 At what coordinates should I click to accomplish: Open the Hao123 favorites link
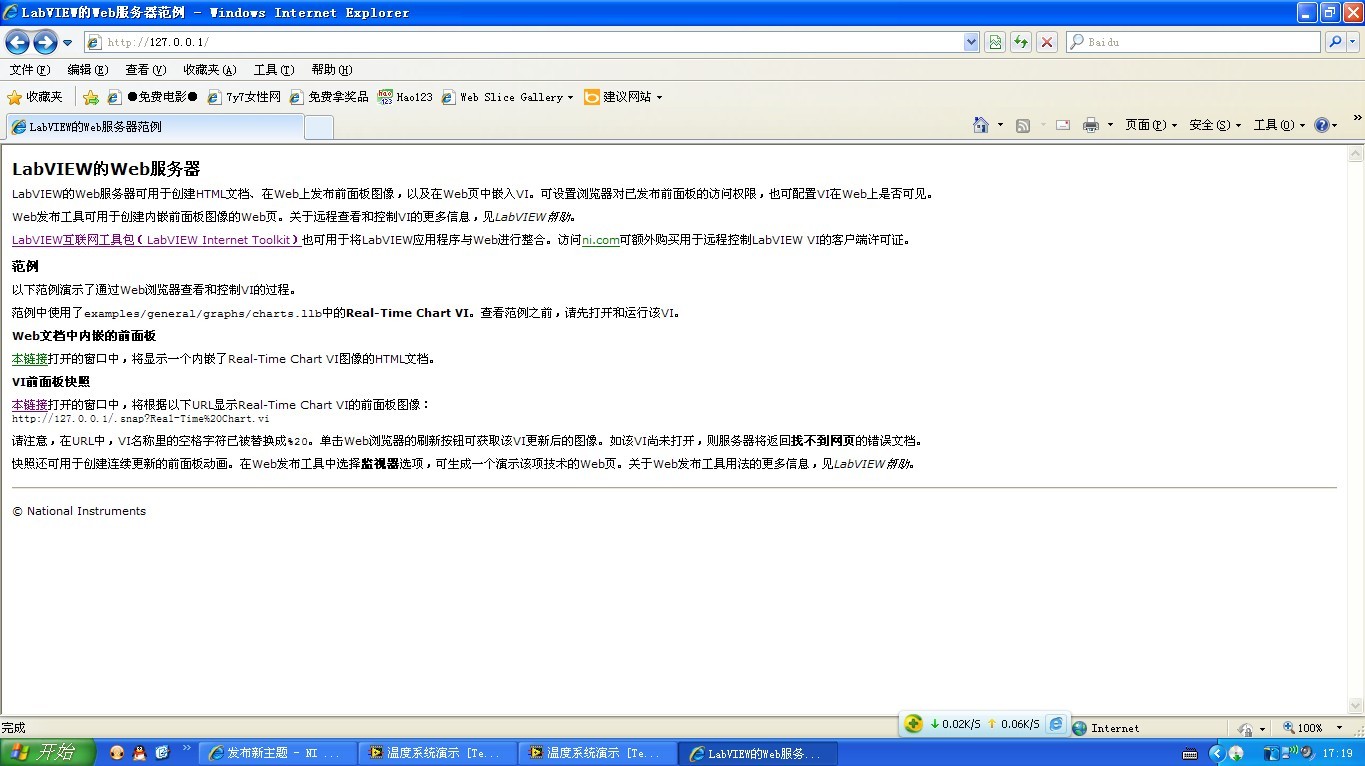(x=405, y=97)
